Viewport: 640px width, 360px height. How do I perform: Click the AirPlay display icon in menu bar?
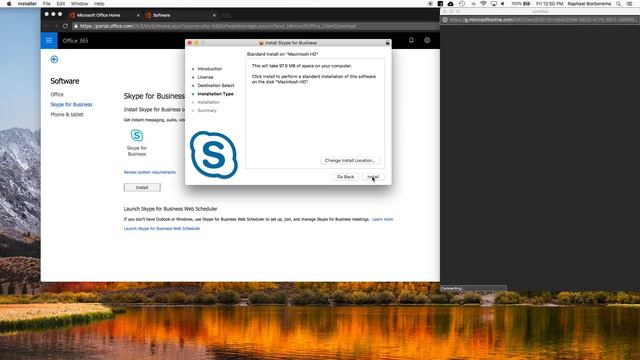click(494, 4)
